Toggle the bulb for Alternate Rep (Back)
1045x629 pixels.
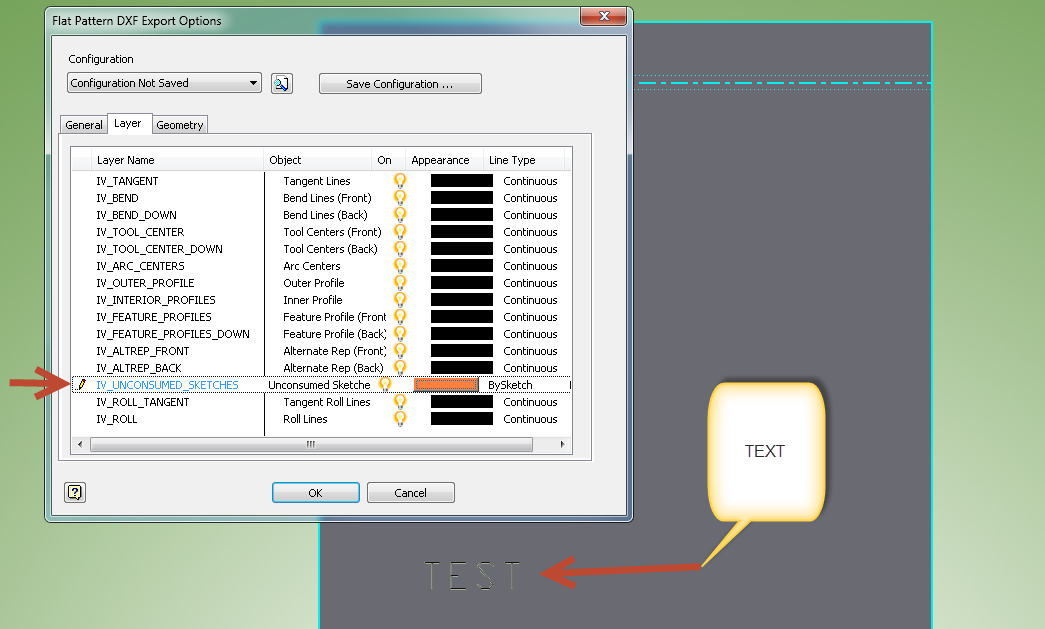click(399, 368)
